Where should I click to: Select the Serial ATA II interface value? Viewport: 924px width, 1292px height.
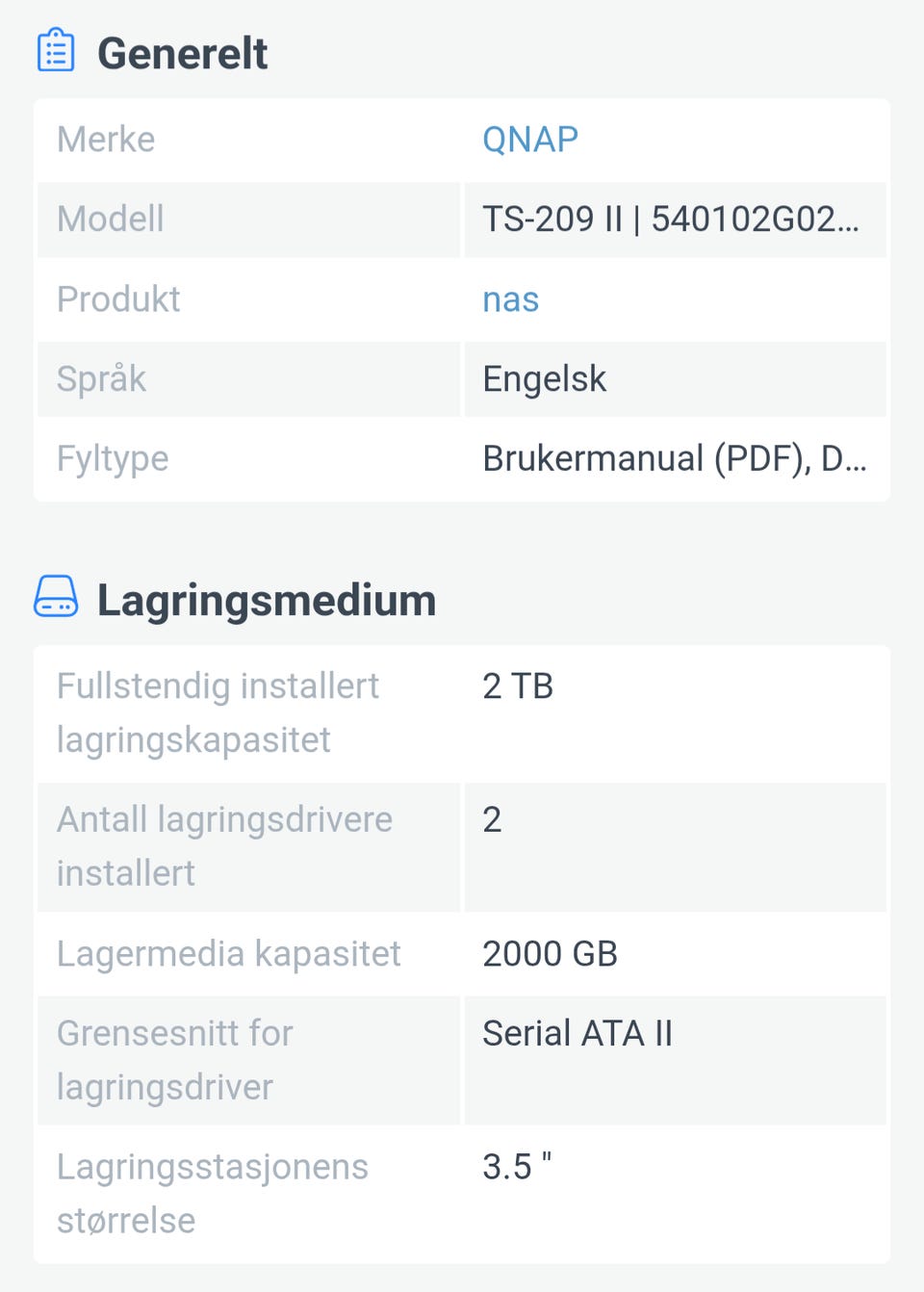click(577, 1033)
